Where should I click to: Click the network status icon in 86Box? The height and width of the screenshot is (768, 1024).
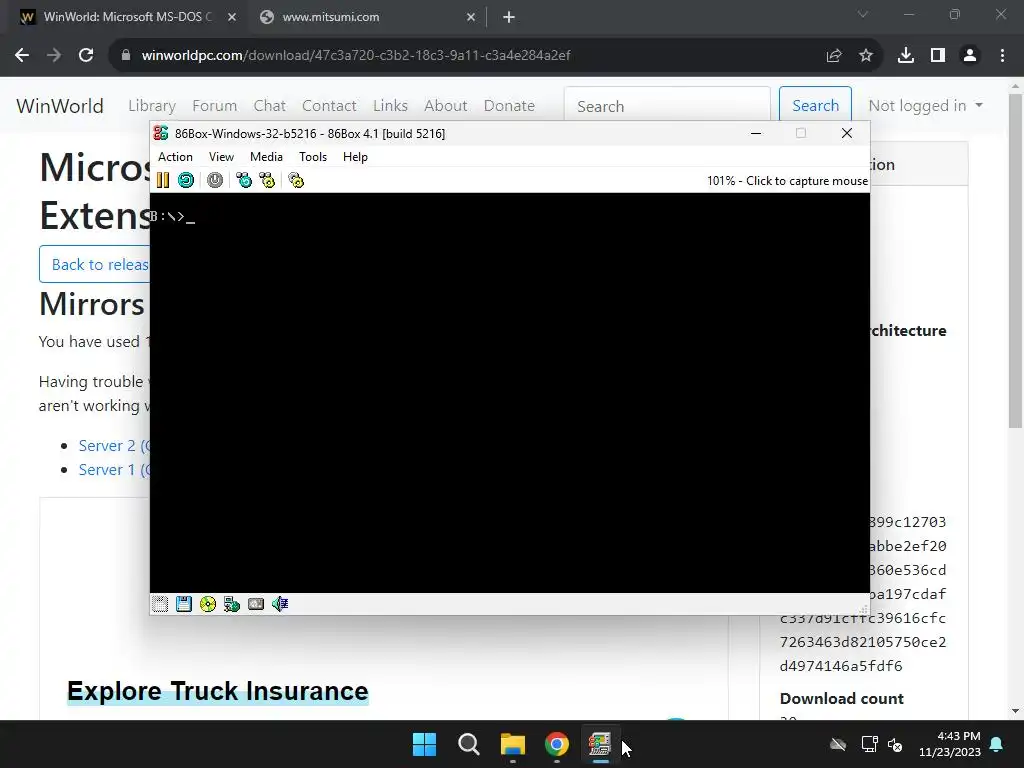pyautogui.click(x=232, y=604)
